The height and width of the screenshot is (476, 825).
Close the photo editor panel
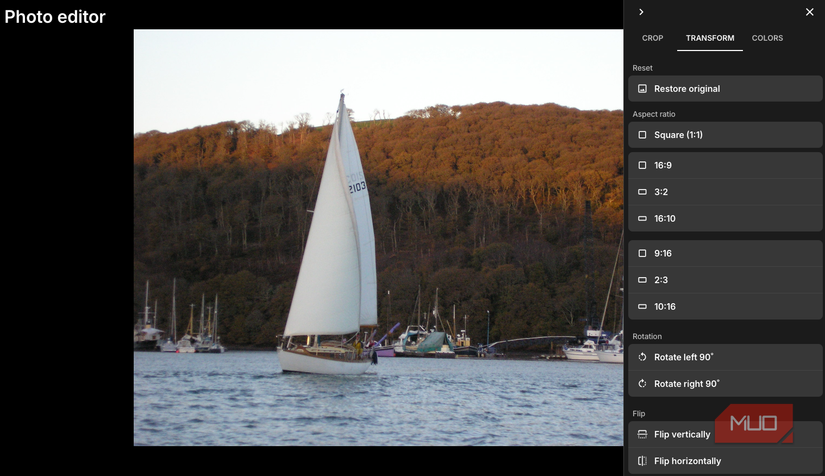809,12
